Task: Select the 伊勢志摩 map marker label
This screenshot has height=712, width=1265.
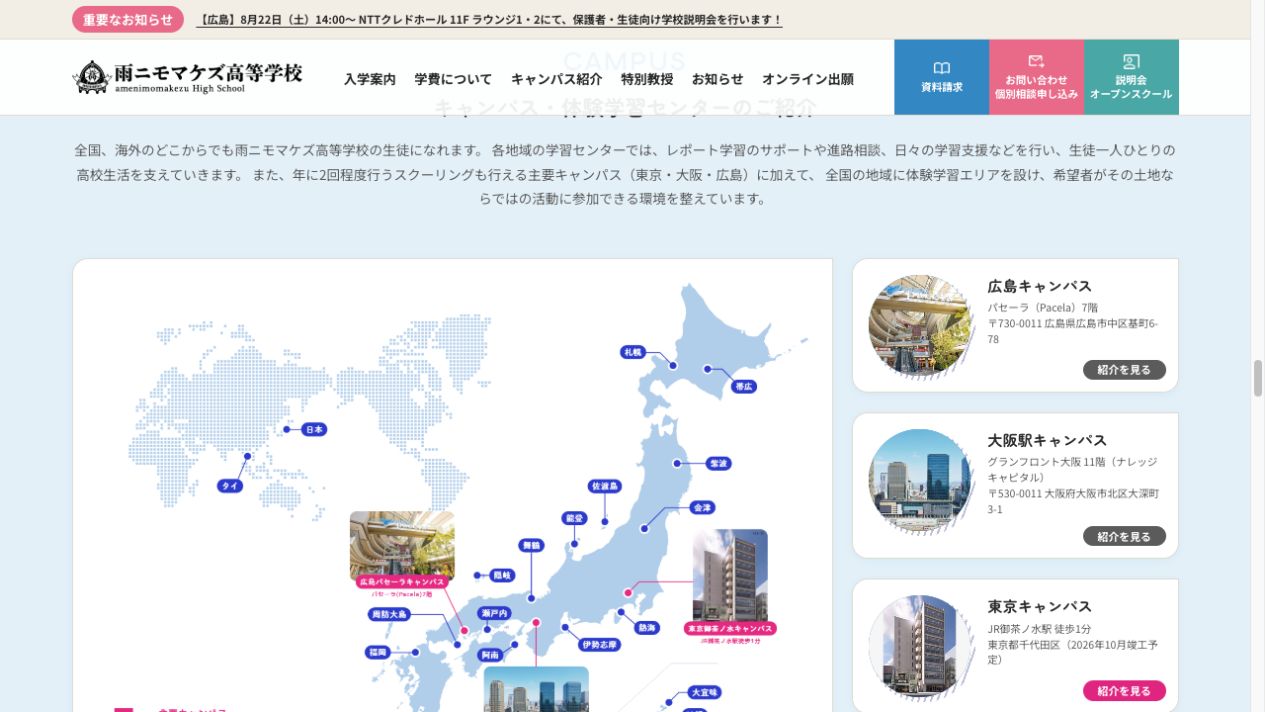Action: [x=600, y=645]
